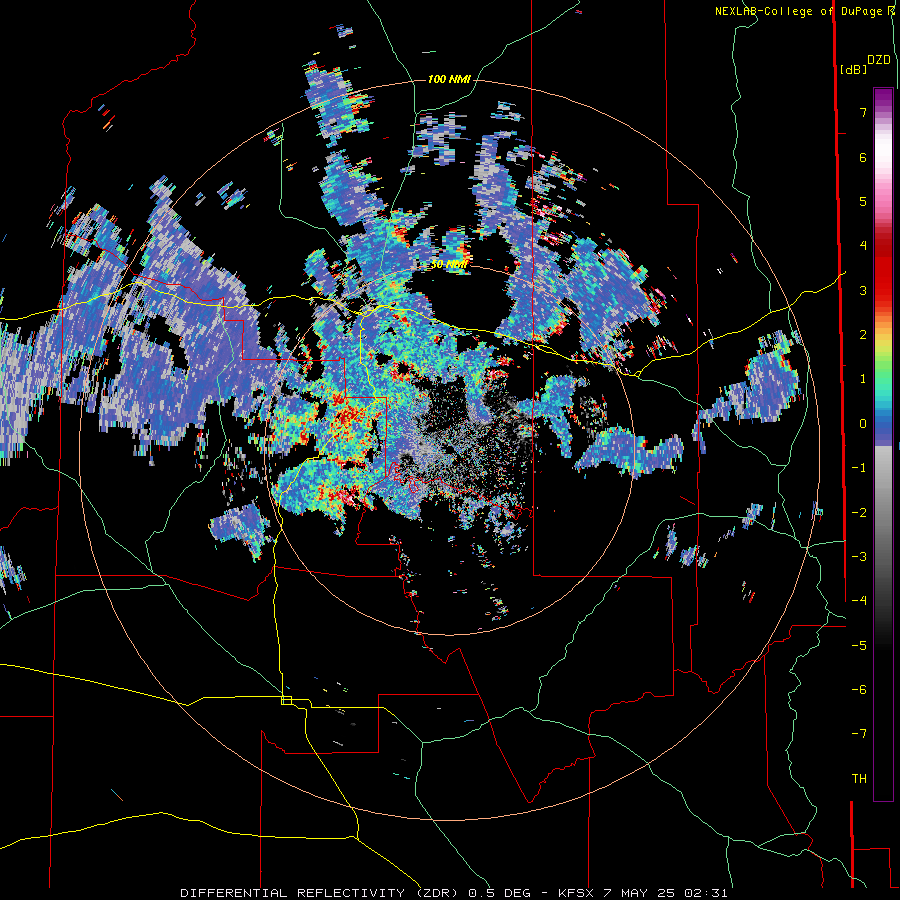The width and height of the screenshot is (900, 900).
Task: Click the 50 NMI range ring label
Action: tap(449, 265)
